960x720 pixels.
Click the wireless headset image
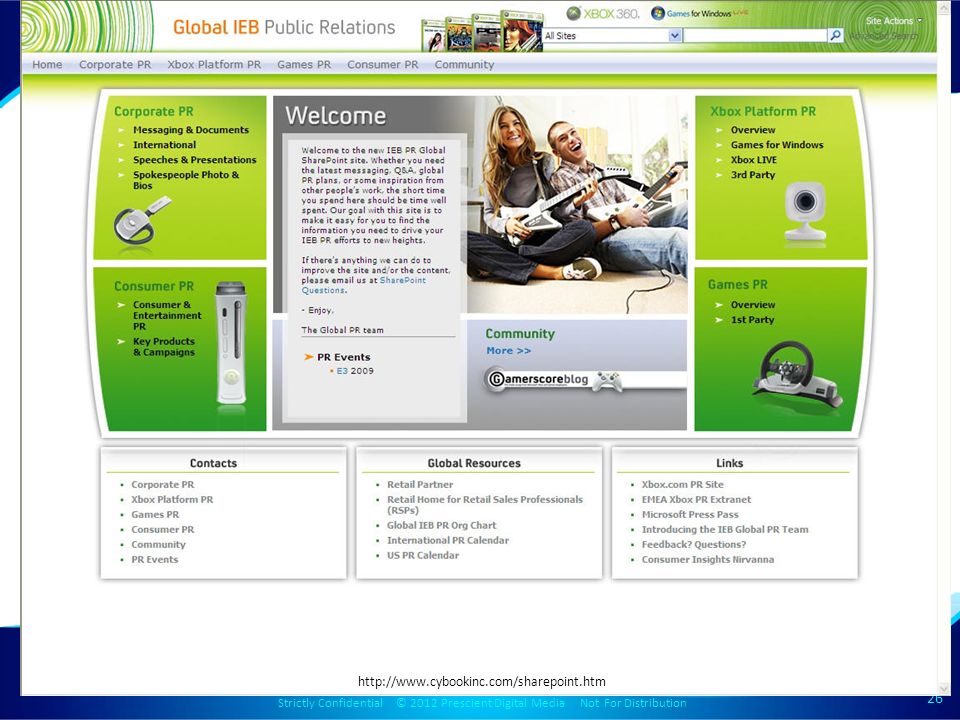[x=141, y=219]
